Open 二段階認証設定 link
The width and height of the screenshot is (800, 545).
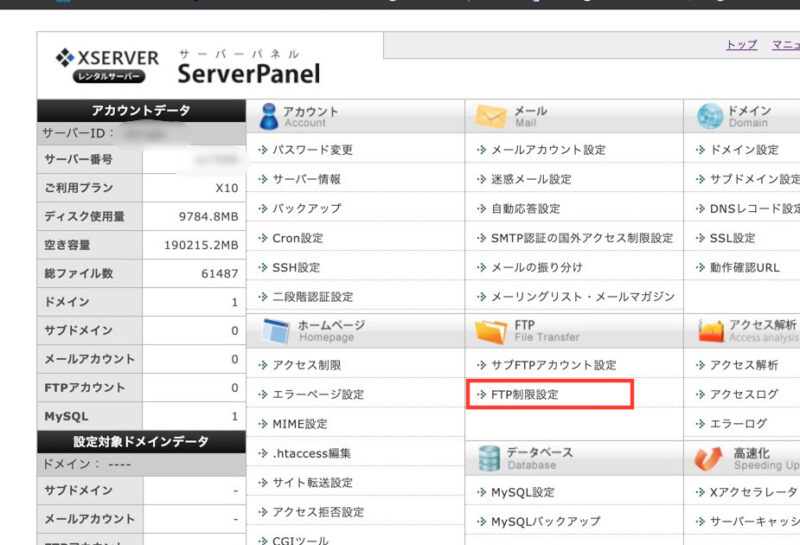(x=312, y=297)
